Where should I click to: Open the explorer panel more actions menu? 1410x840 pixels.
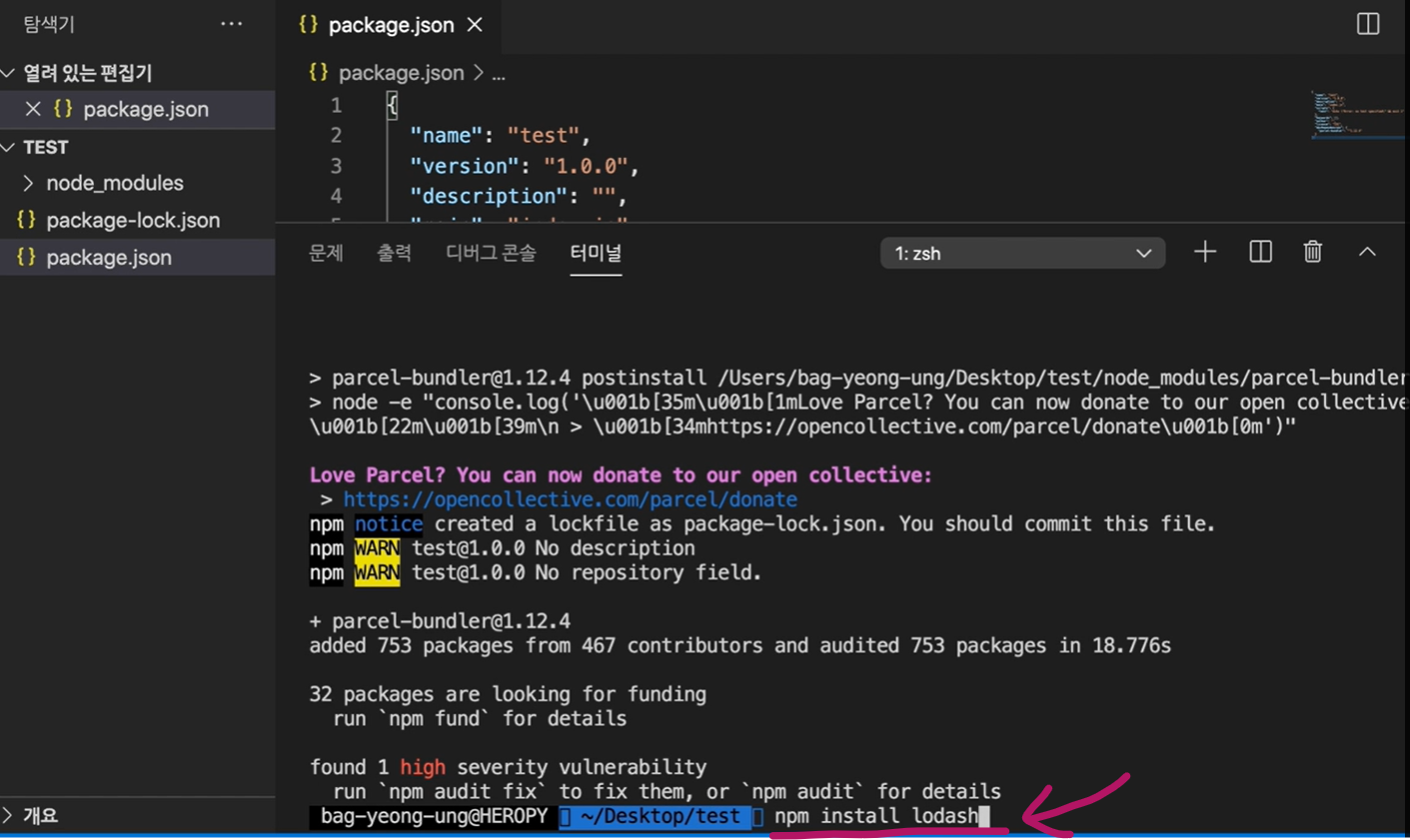(x=231, y=24)
